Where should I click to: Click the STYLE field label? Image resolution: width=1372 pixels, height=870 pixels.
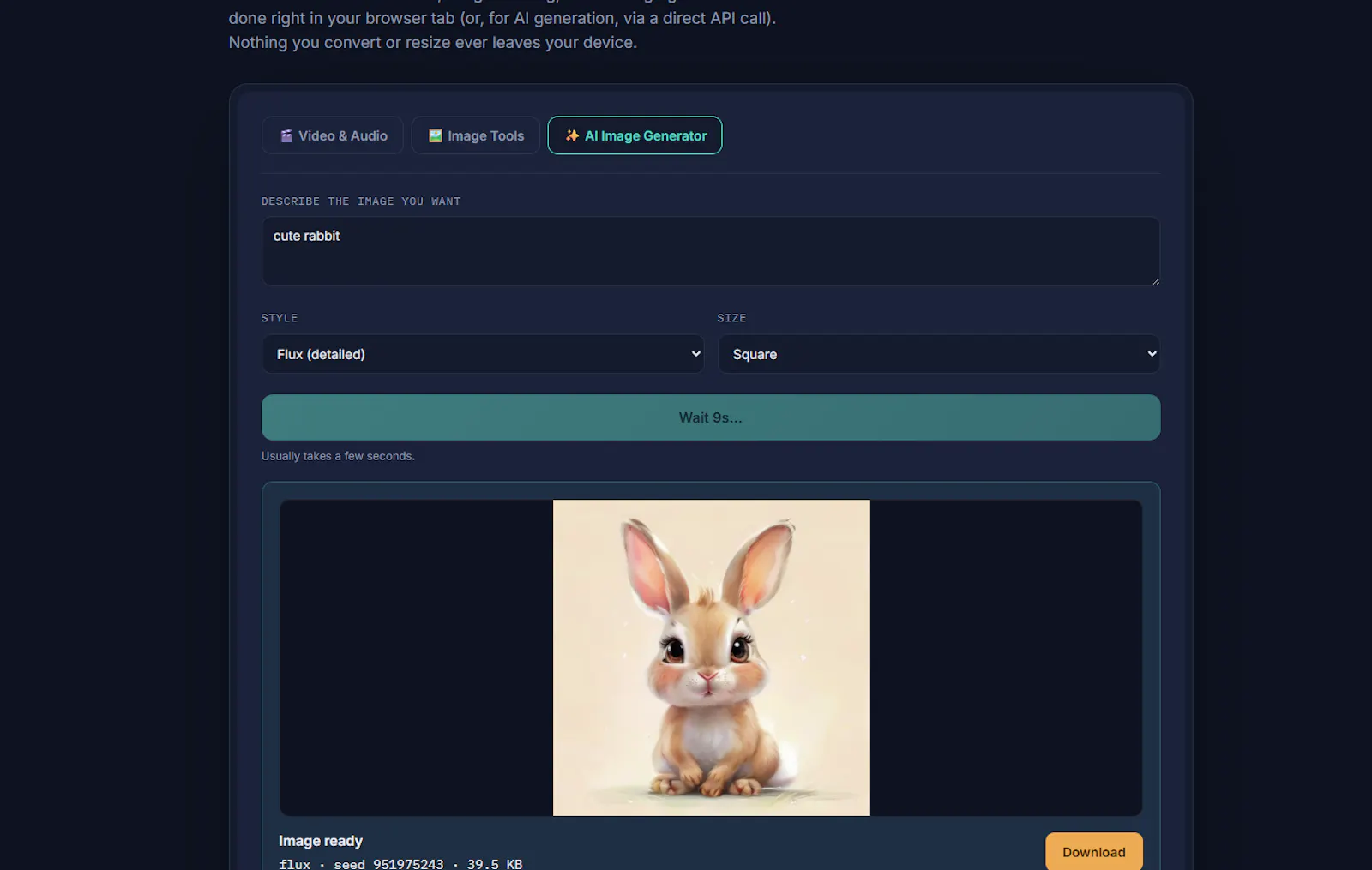coord(280,318)
